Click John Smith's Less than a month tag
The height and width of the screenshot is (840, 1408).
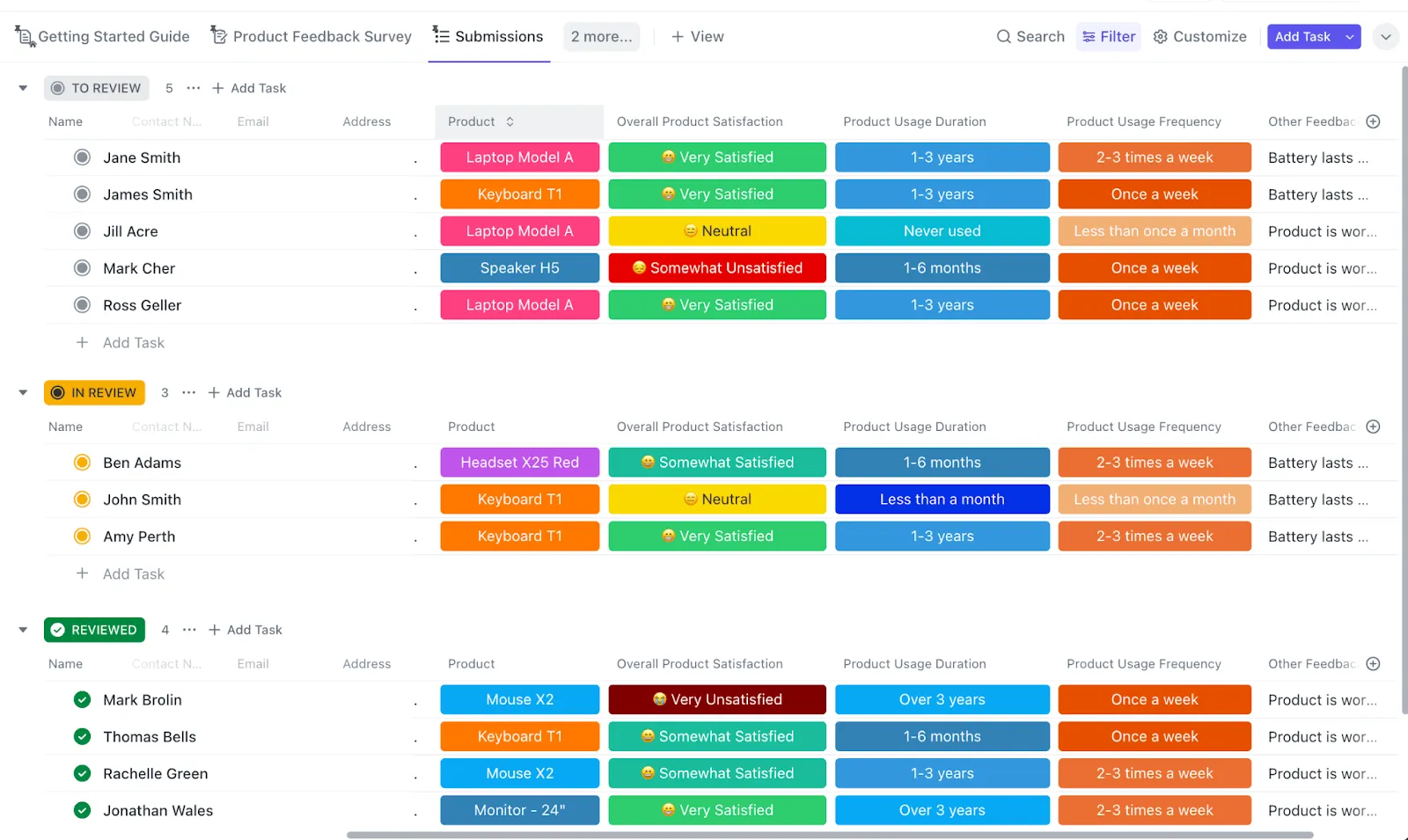(x=942, y=500)
